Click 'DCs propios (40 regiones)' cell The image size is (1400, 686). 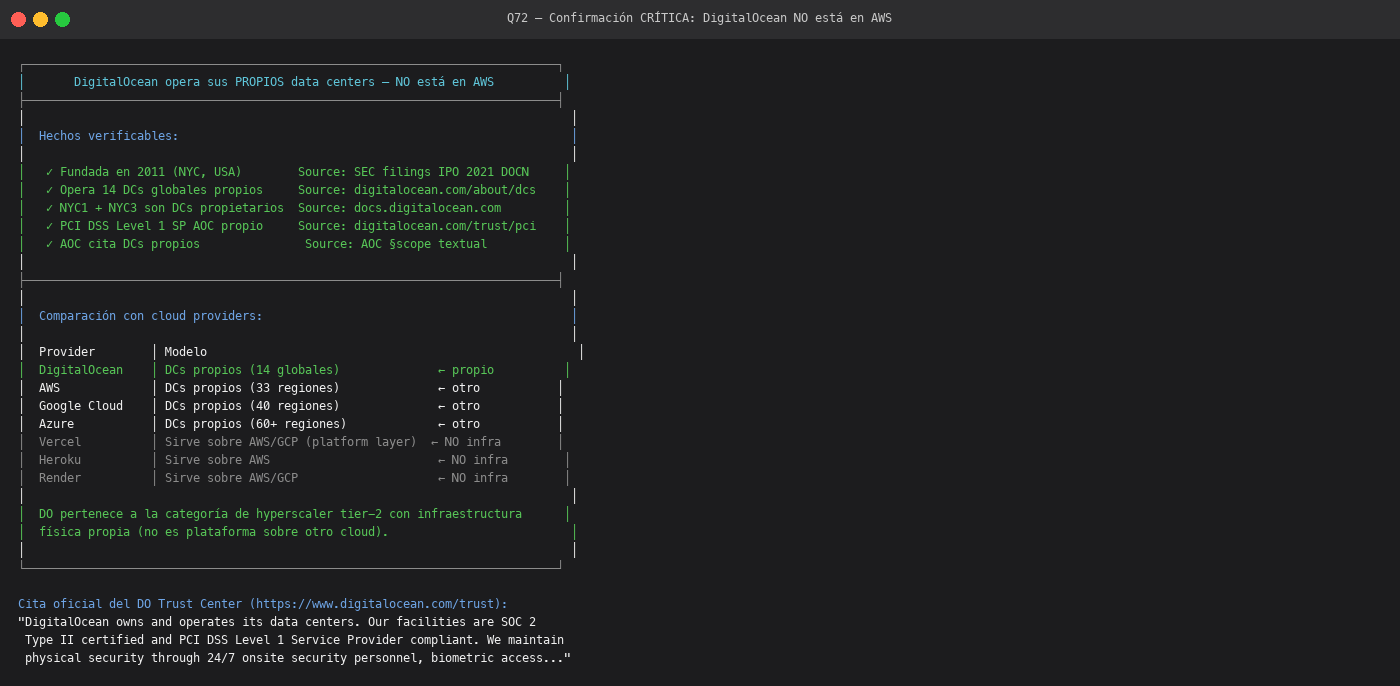(252, 406)
